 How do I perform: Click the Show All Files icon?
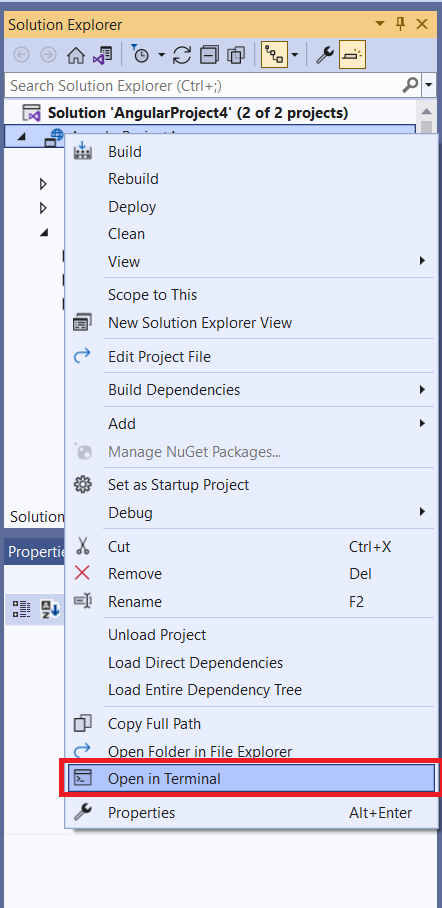236,55
